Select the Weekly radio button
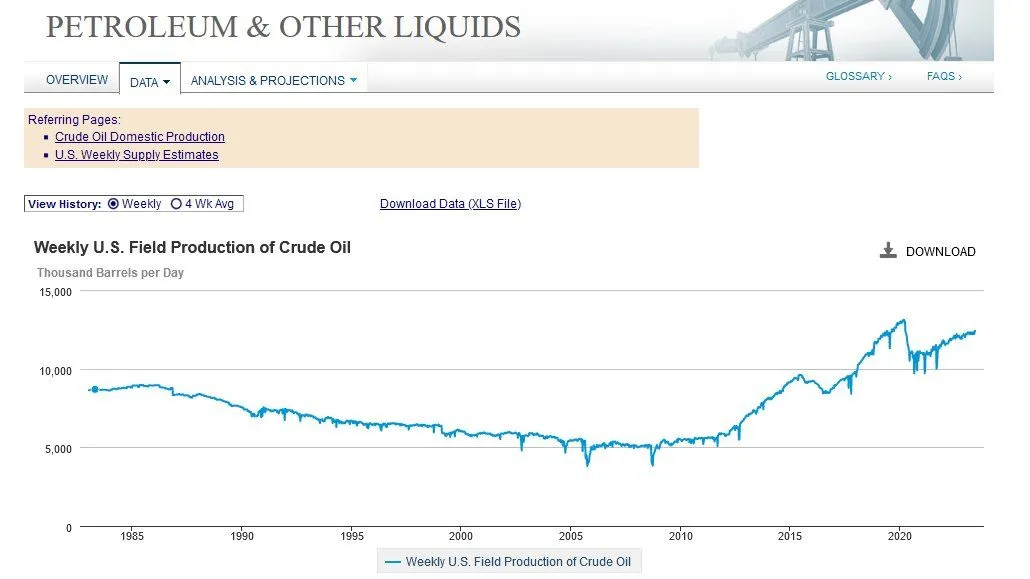The width and height of the screenshot is (1030, 579). 113,203
